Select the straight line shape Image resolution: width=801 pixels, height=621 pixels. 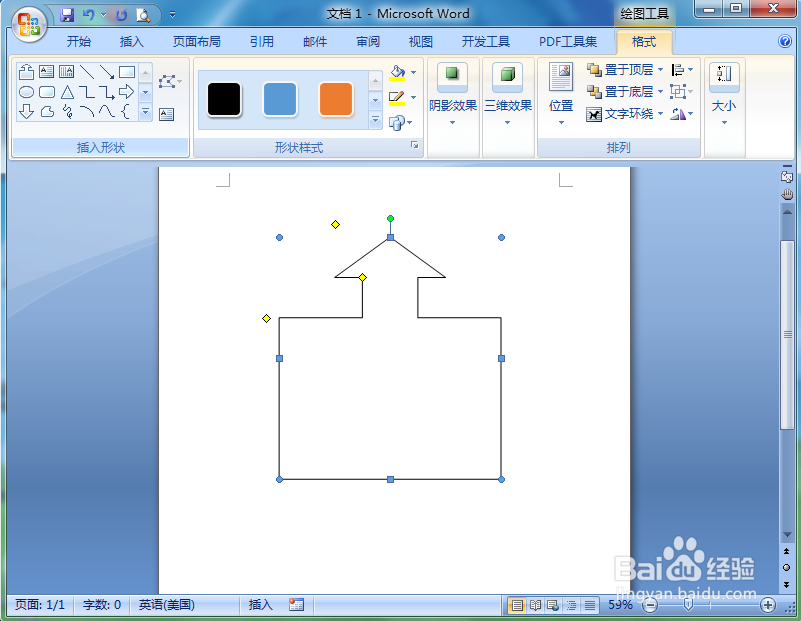tap(87, 71)
